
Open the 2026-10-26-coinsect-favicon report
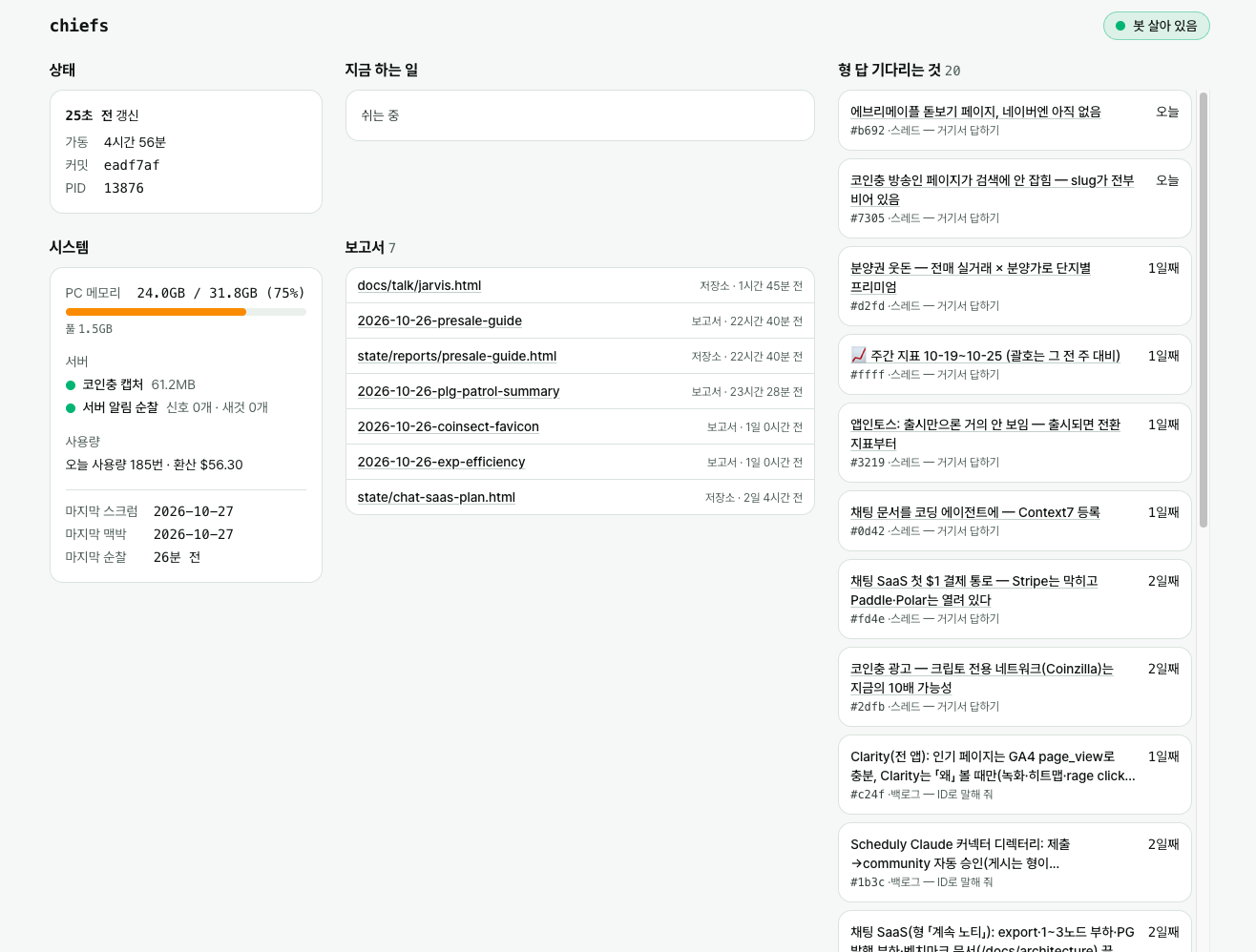tap(449, 426)
